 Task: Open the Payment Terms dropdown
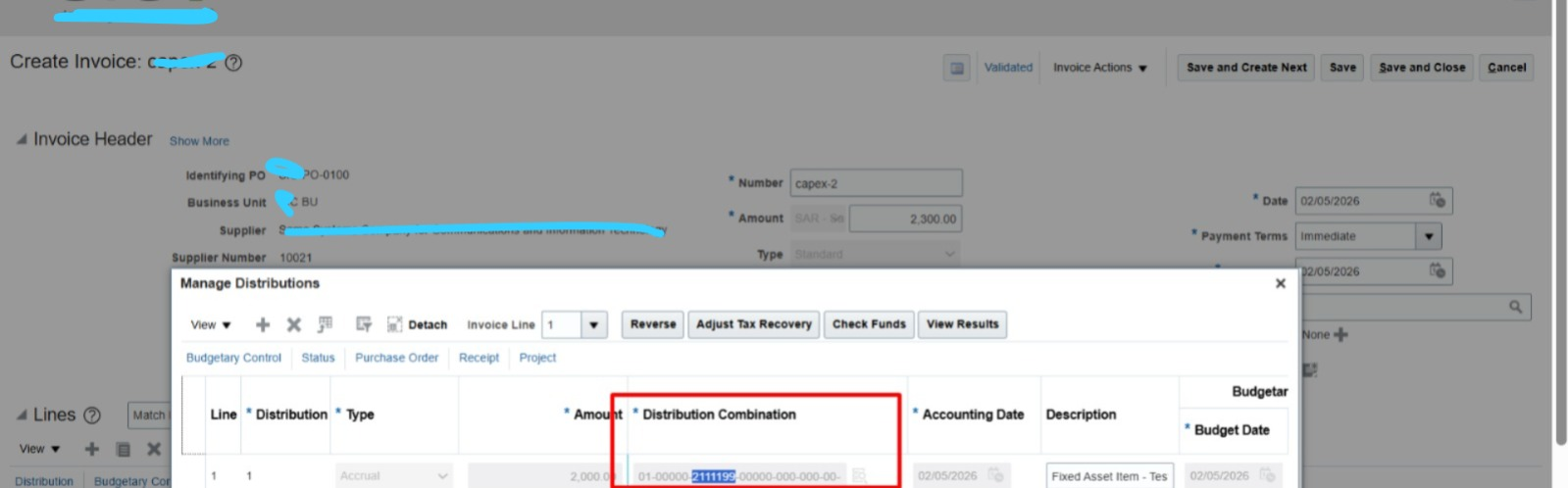(x=1429, y=236)
